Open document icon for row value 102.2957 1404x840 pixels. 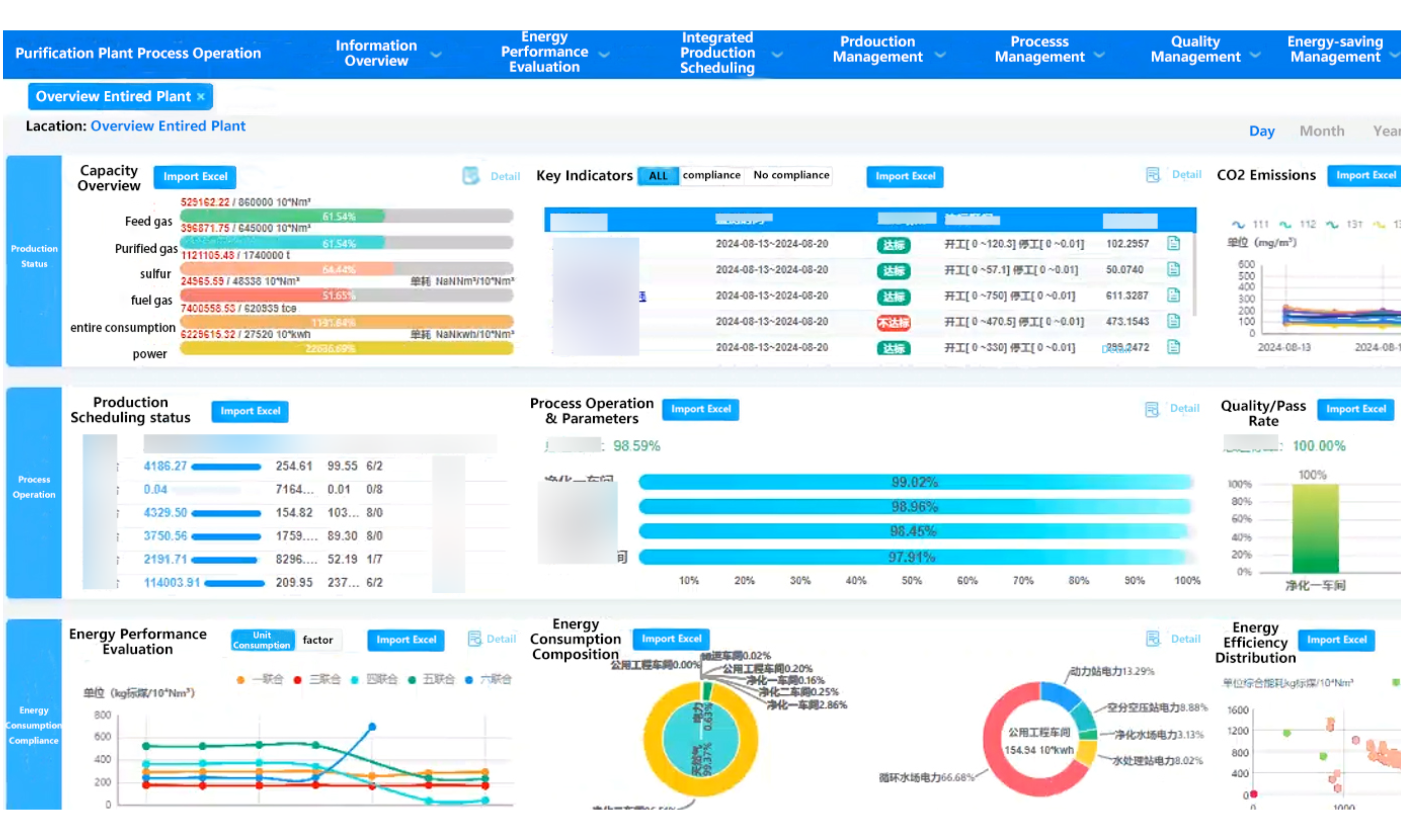(x=1173, y=243)
